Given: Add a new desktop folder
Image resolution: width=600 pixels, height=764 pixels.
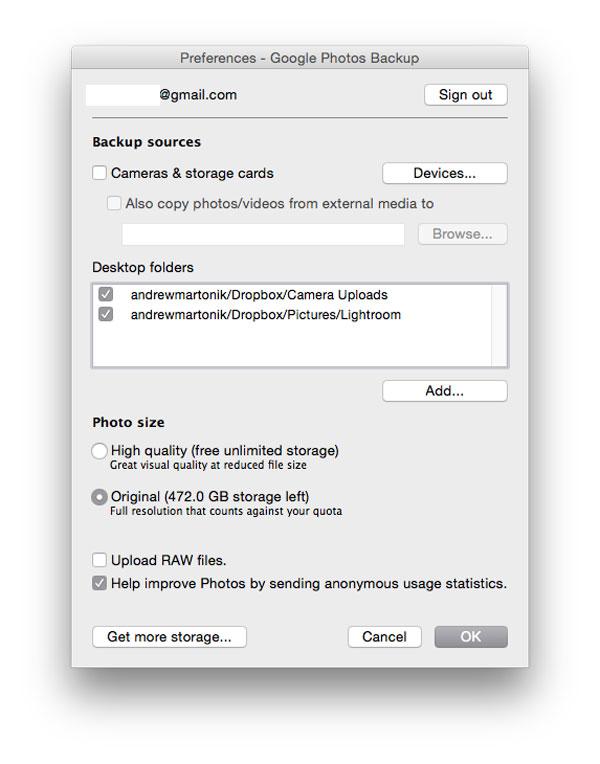Looking at the screenshot, I should point(445,391).
